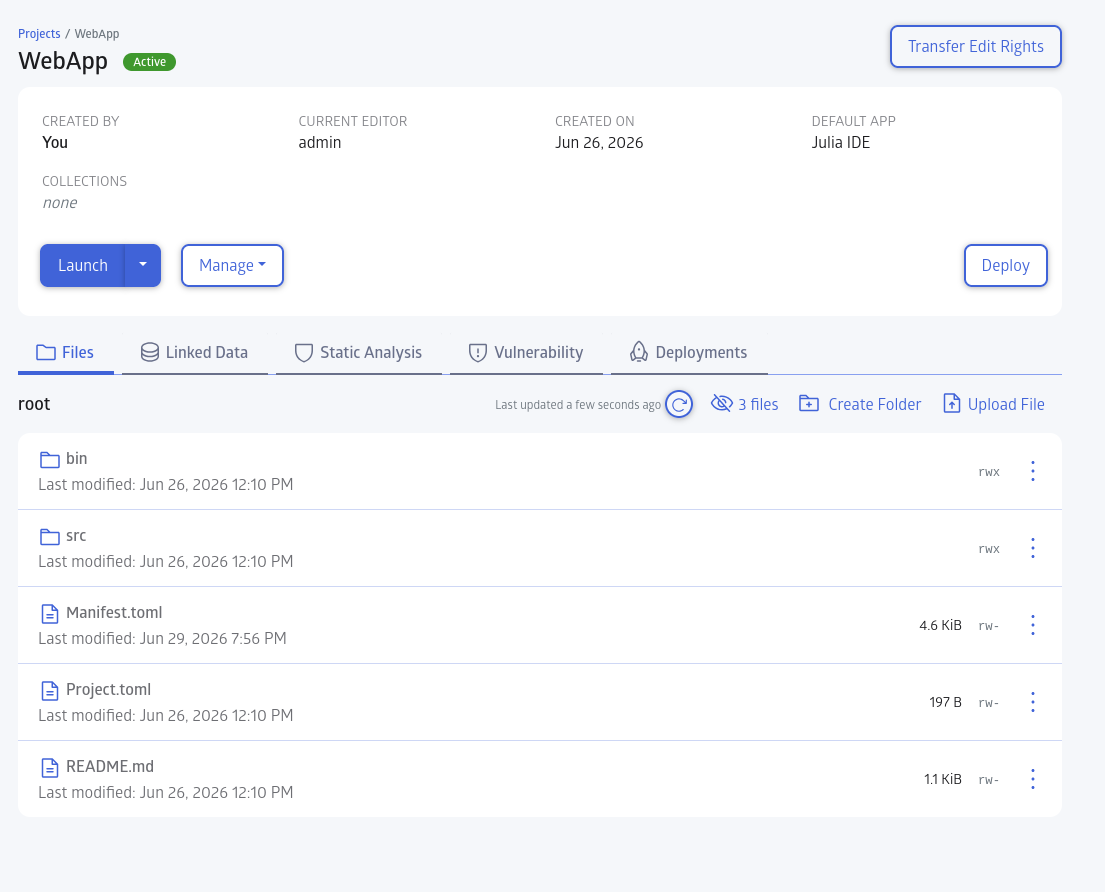
Task: Open the Manage dropdown
Action: 233,266
